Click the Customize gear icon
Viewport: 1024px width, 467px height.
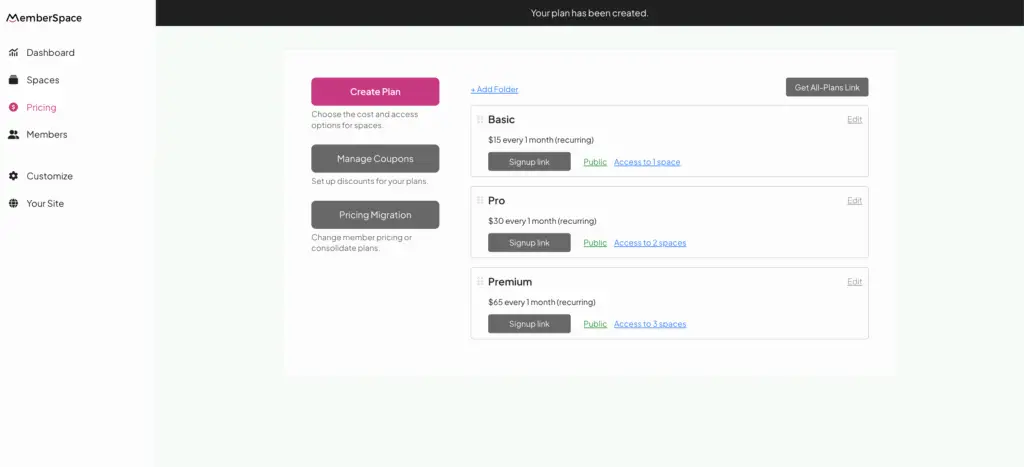tap(13, 176)
